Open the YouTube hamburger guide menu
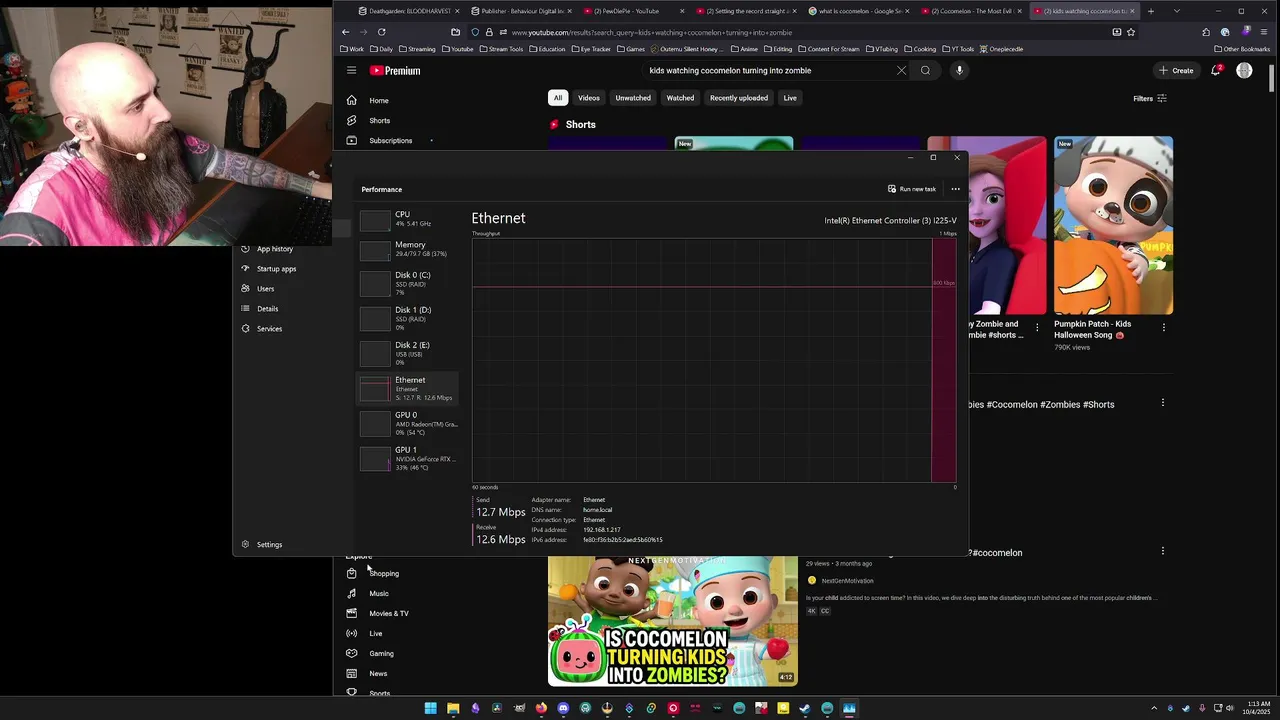Viewport: 1280px width, 720px height. click(x=351, y=70)
